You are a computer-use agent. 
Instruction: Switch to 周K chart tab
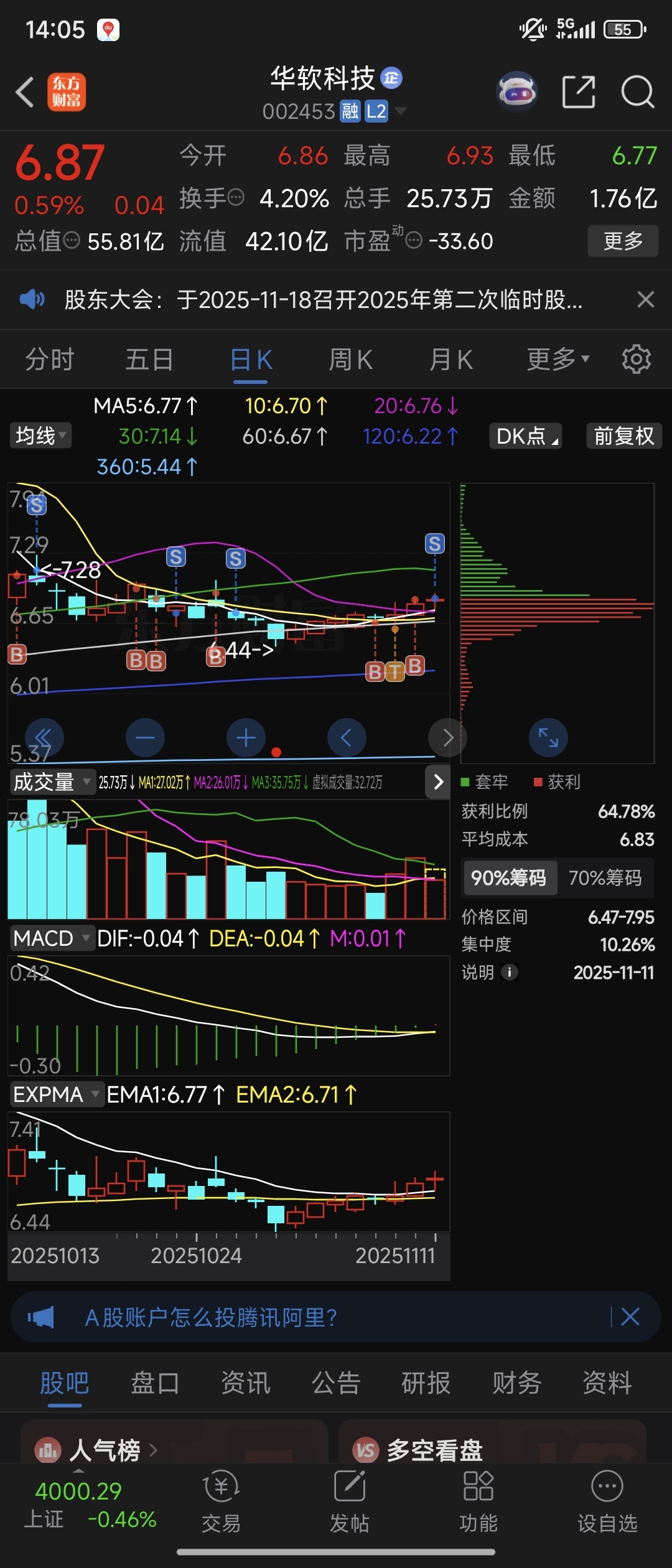tap(351, 359)
